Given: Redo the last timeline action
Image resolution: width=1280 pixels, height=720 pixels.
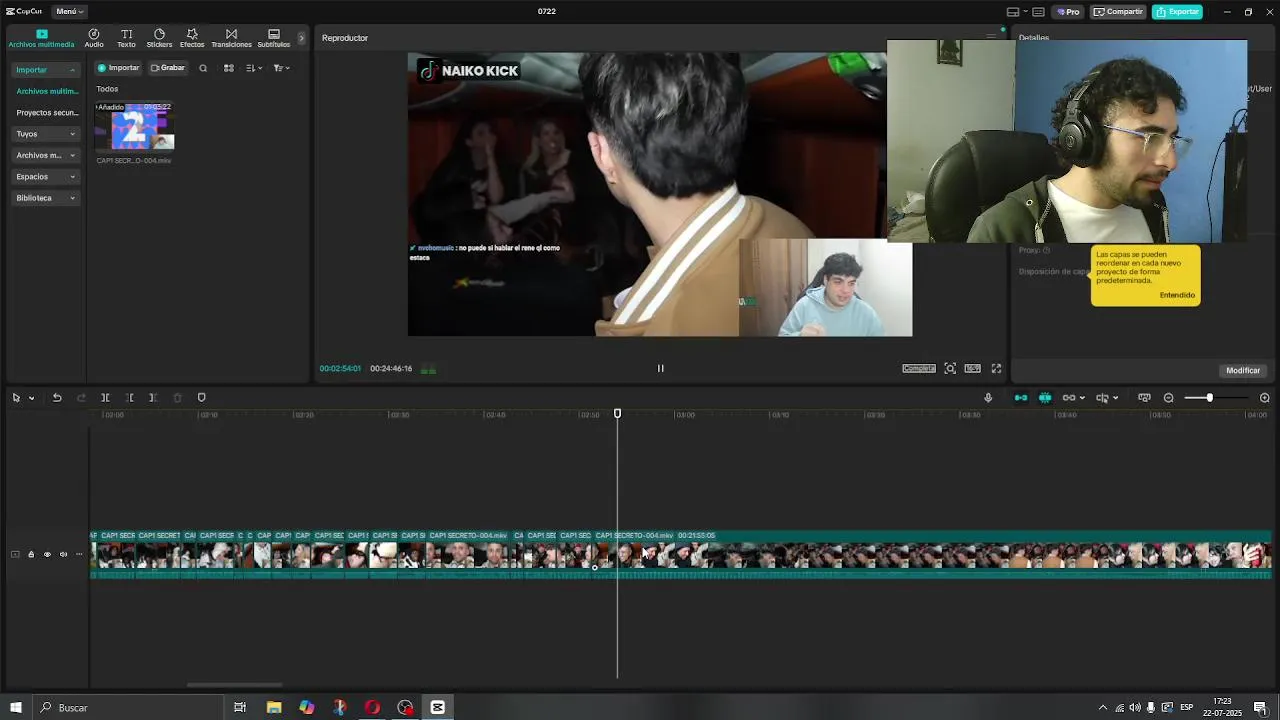Looking at the screenshot, I should (x=81, y=398).
